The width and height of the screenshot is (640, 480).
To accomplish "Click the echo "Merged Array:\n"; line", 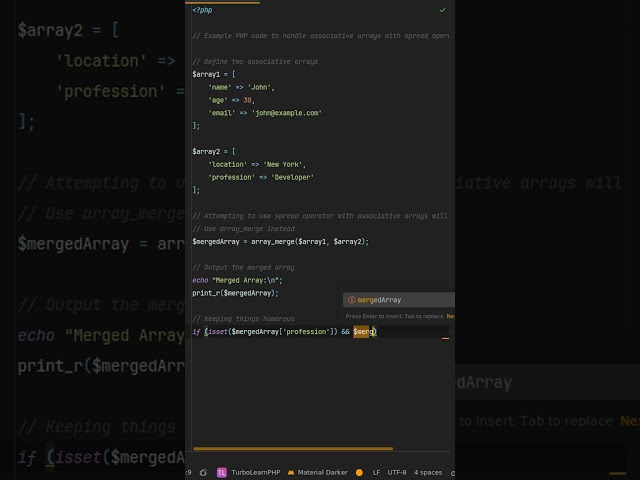I will 237,280.
